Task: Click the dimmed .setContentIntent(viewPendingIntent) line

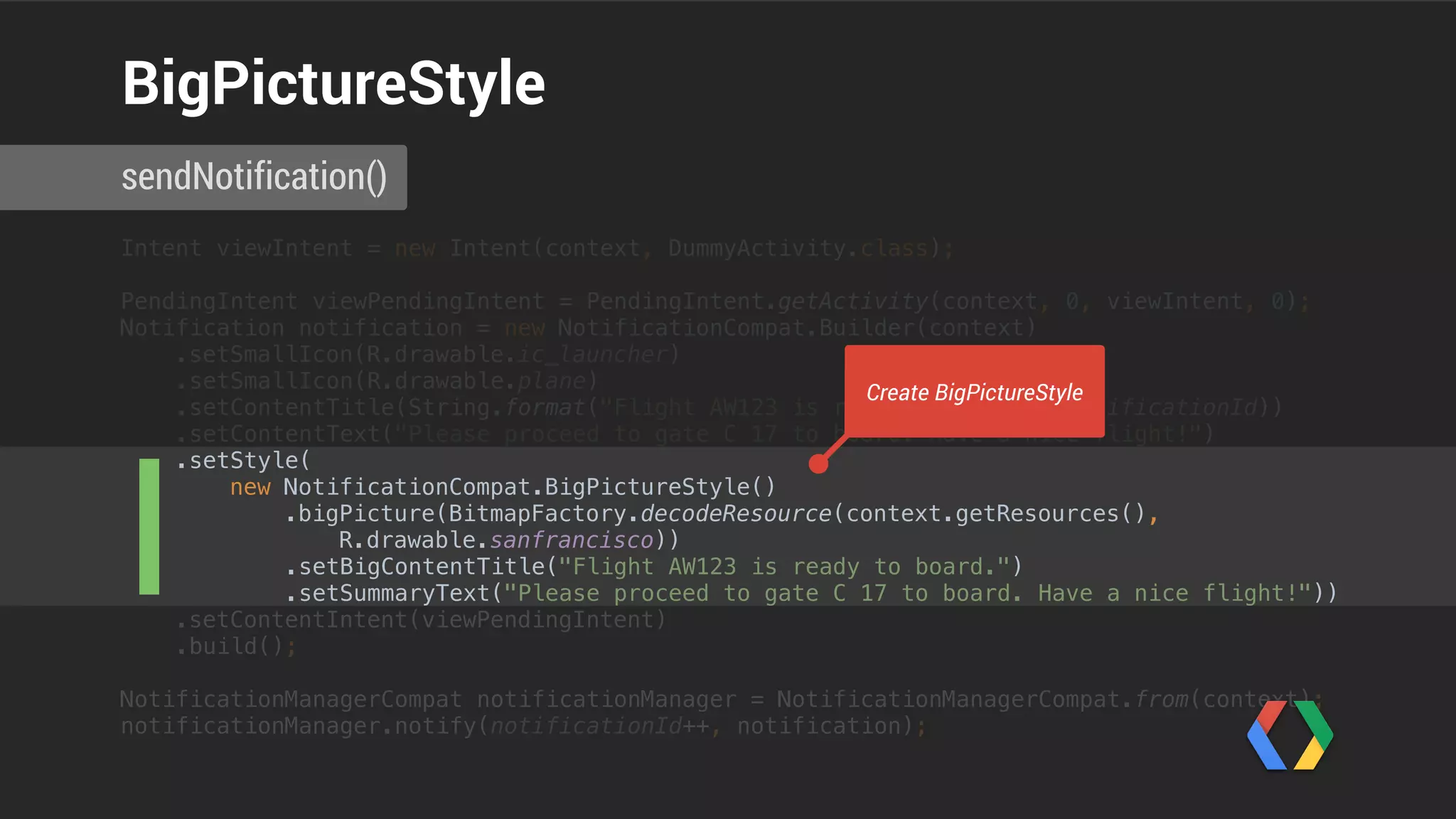Action: [x=421, y=620]
